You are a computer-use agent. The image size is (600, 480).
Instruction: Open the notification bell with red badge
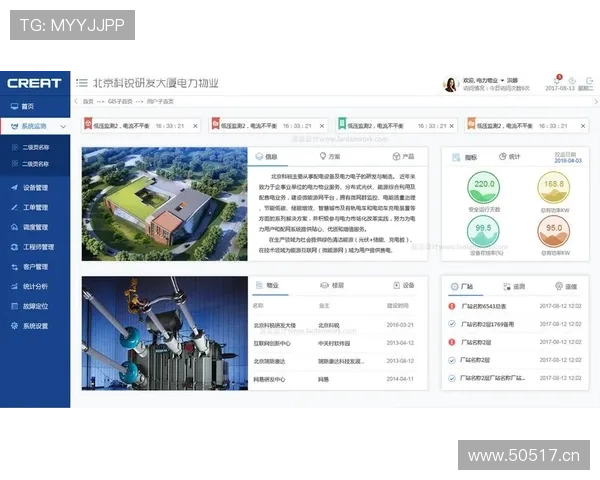click(557, 80)
